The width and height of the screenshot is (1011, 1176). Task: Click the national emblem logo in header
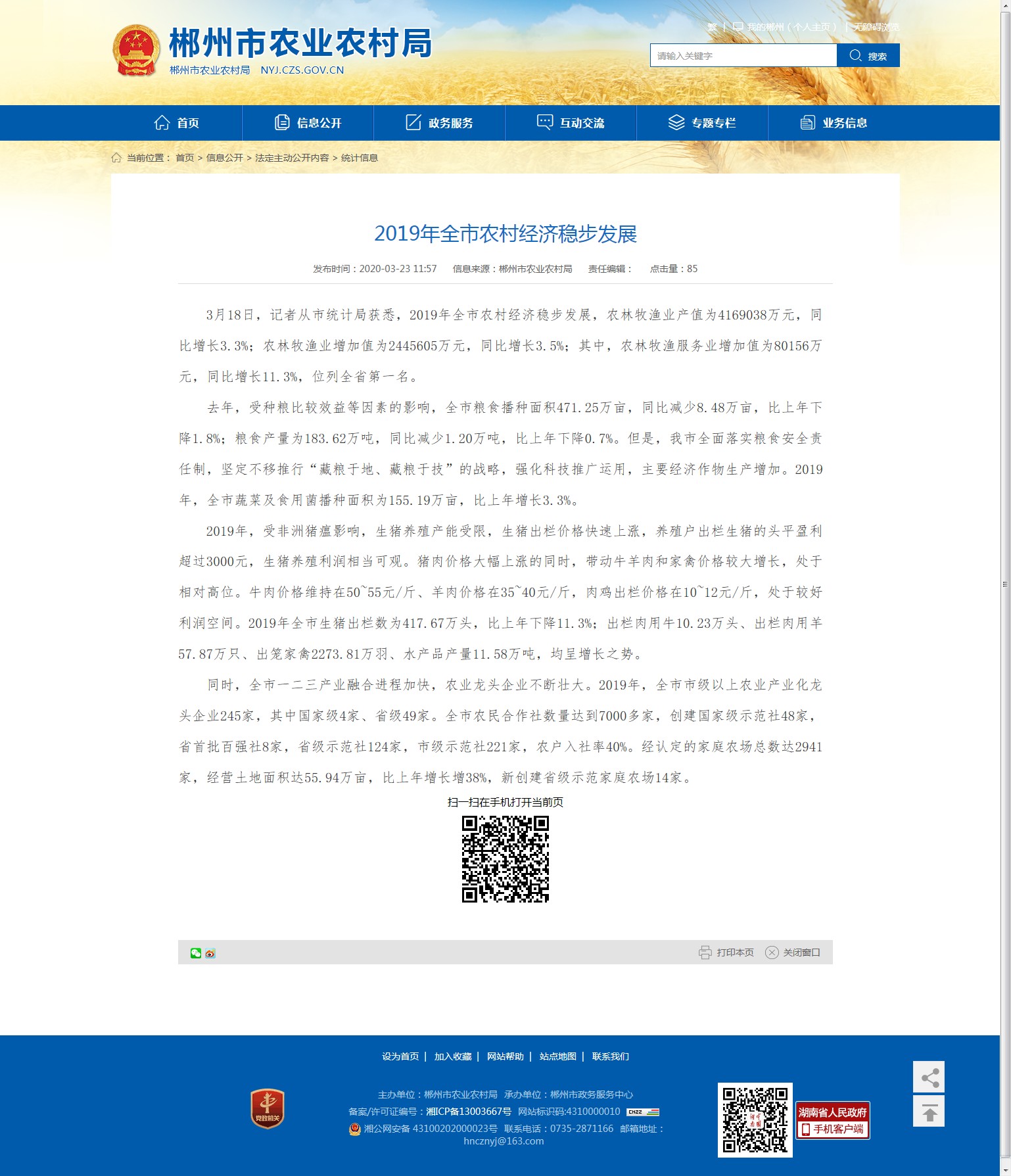tap(136, 51)
